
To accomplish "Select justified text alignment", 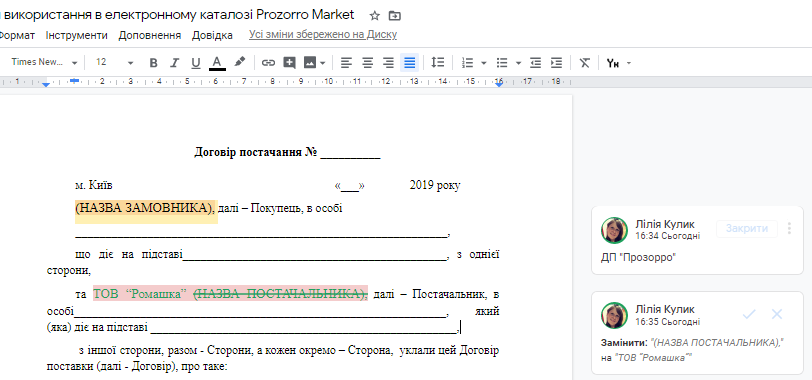I will [x=410, y=63].
